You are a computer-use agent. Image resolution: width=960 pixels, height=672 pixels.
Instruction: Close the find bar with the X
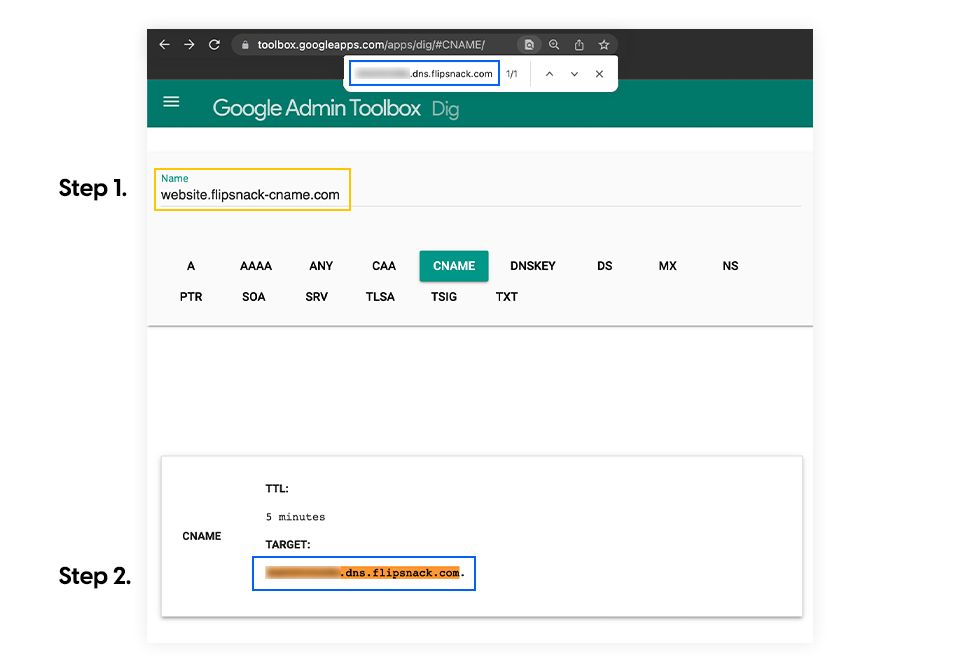click(599, 73)
